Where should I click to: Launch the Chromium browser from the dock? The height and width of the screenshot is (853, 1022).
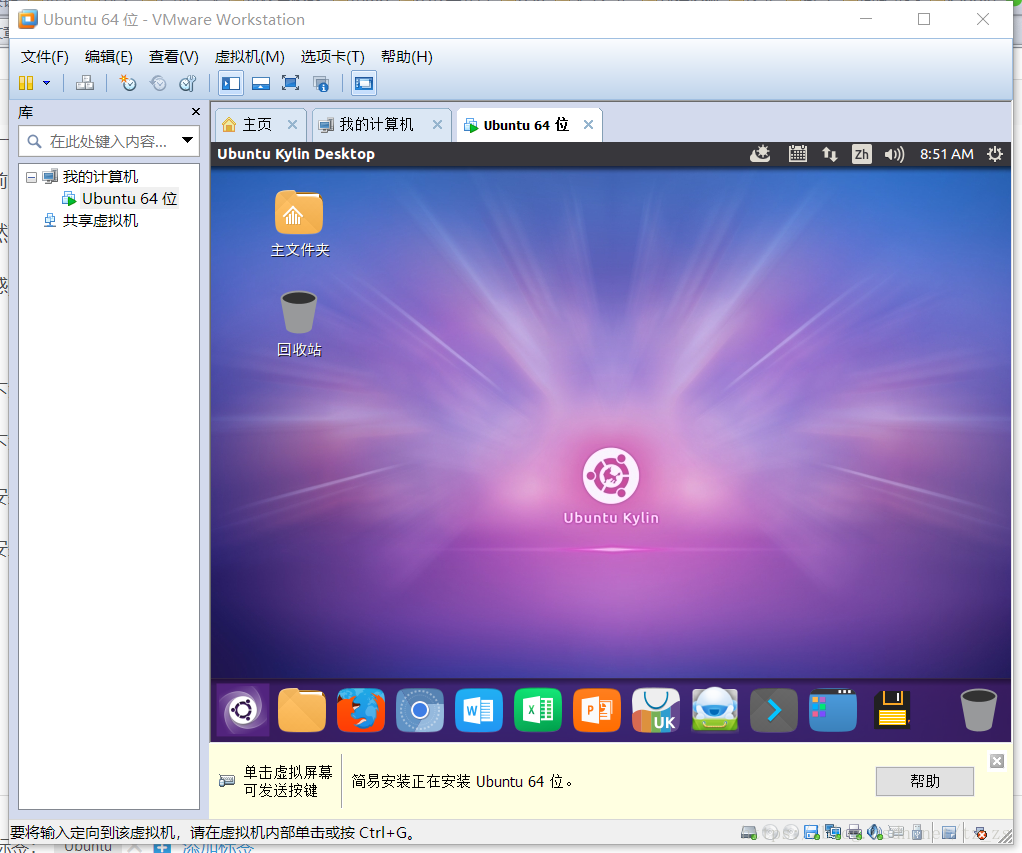420,710
